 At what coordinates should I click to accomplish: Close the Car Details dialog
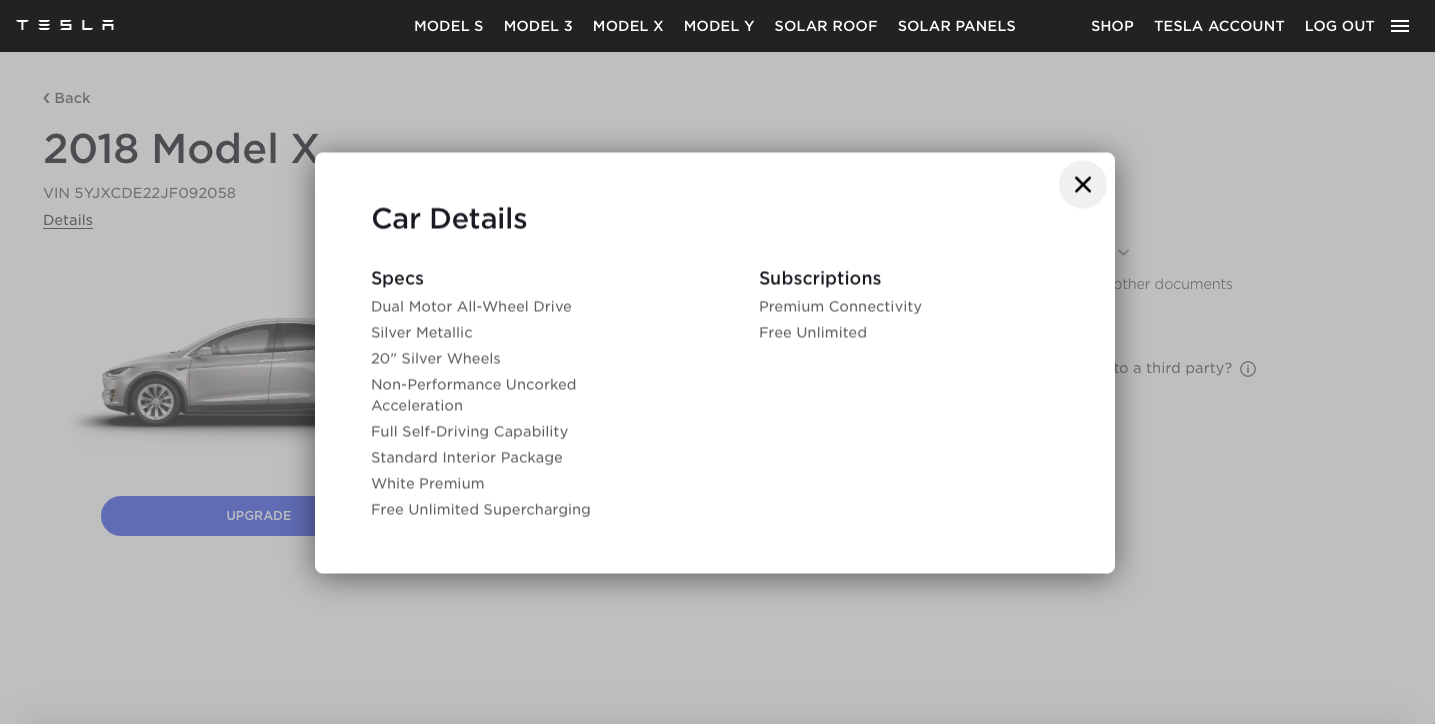[x=1082, y=184]
